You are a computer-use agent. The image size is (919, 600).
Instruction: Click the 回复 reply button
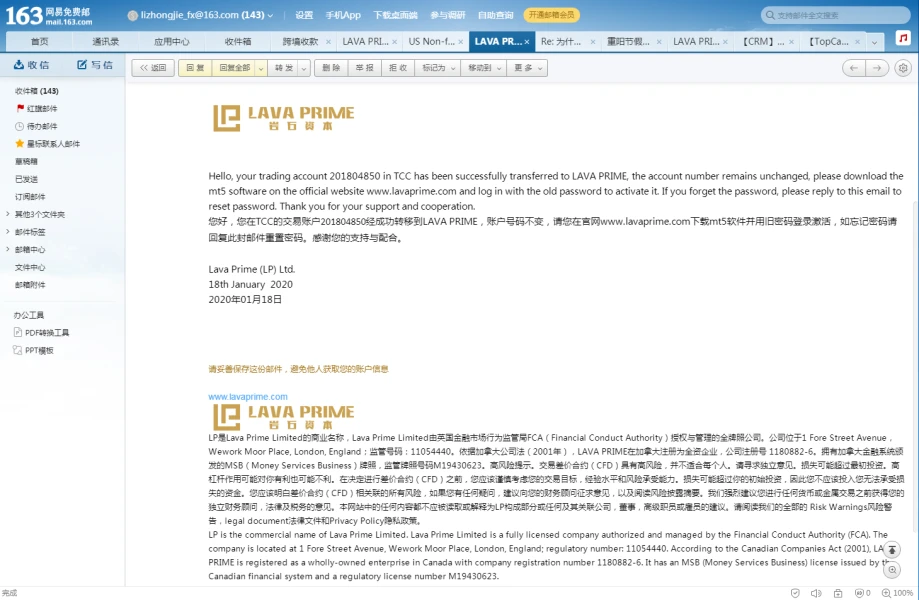point(195,68)
